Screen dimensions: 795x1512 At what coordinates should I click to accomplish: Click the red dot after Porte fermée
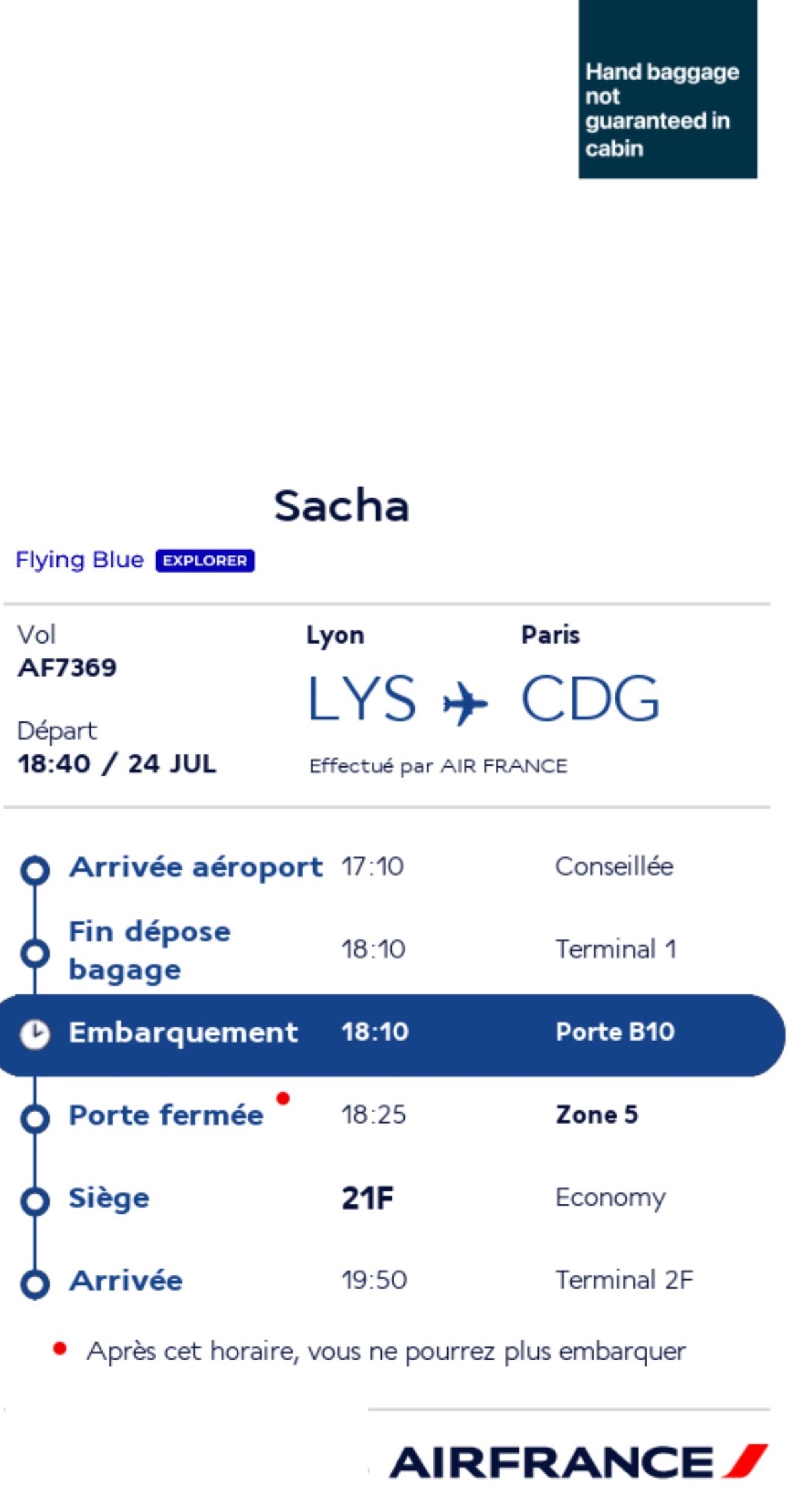(283, 1098)
